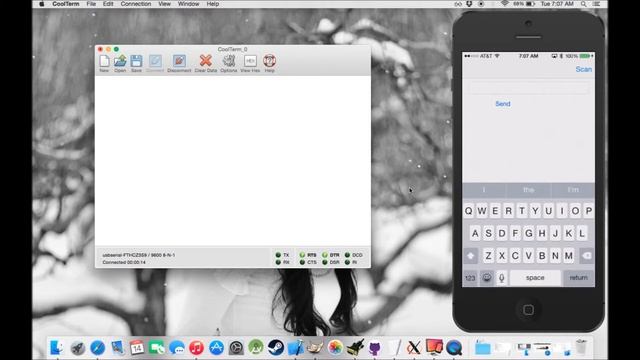The height and width of the screenshot is (360, 640).
Task: Click the Wi-Fi icon in menu bar
Action: (x=505, y=4)
